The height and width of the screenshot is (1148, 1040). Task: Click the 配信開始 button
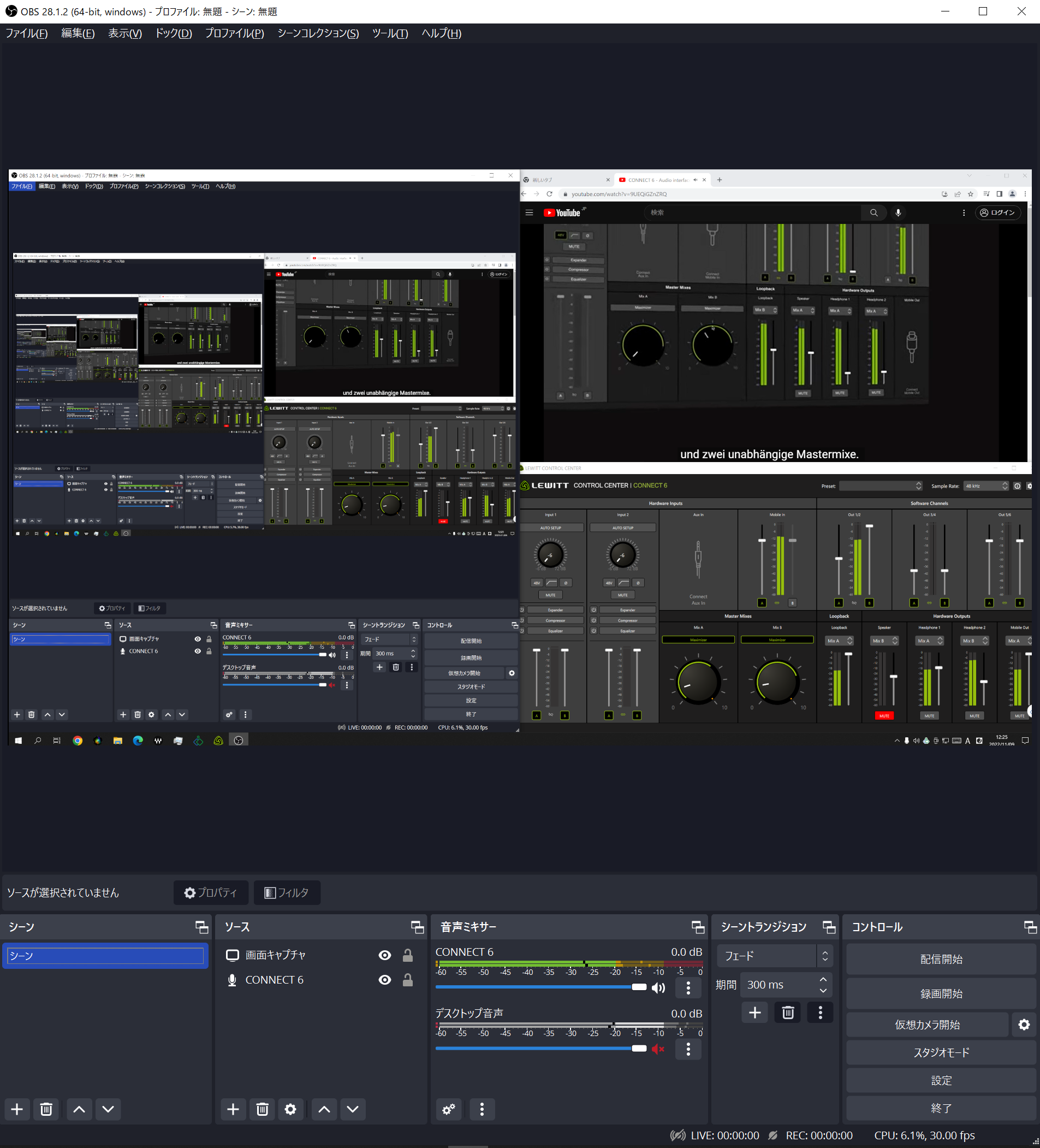pos(941,959)
